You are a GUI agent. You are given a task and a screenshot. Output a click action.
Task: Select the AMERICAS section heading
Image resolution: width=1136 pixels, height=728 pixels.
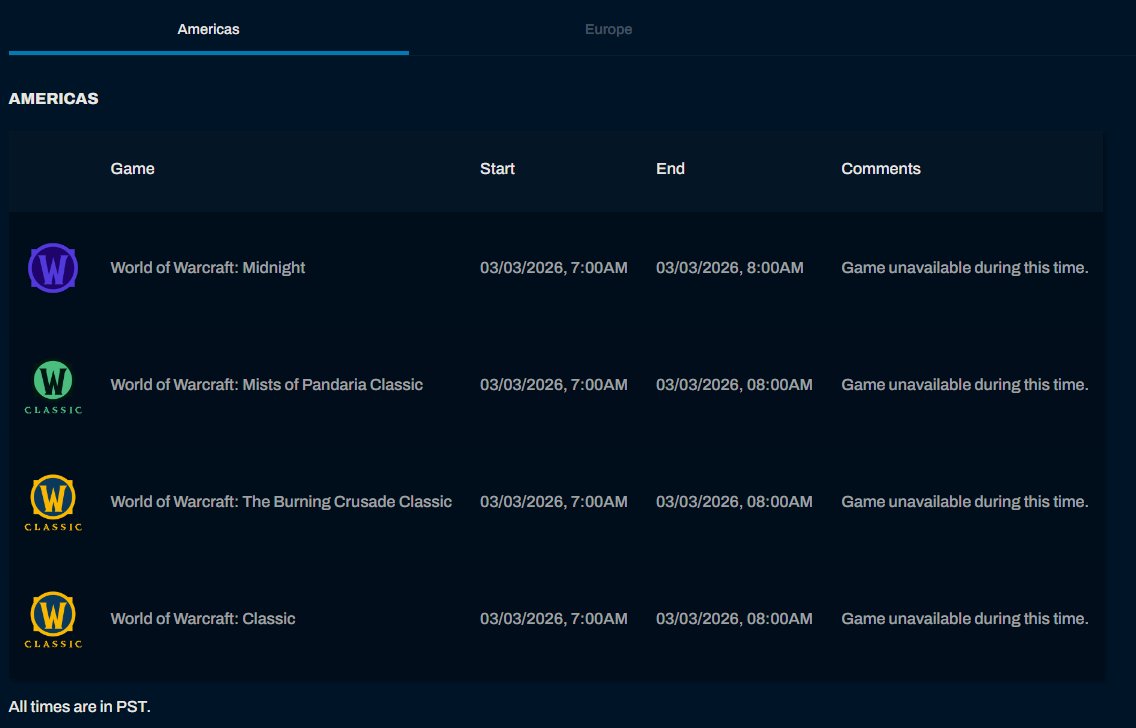pyautogui.click(x=54, y=99)
